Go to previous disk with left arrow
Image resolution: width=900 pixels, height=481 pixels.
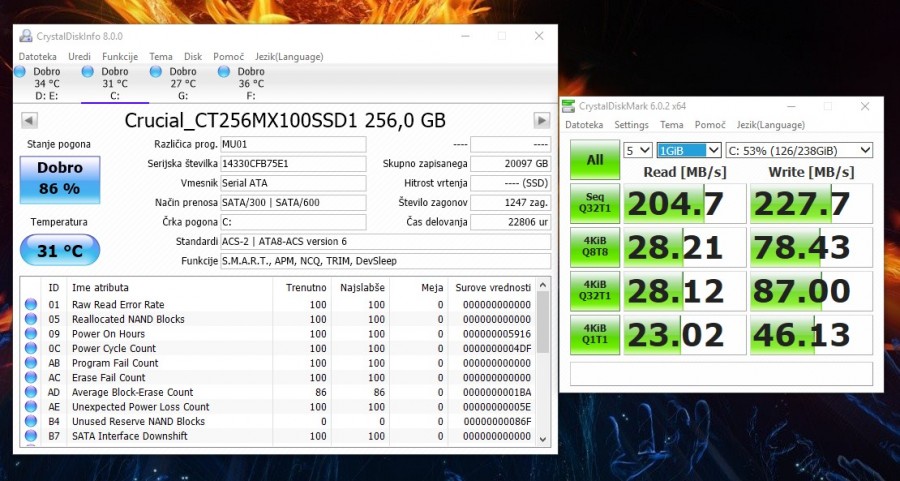(x=30, y=121)
